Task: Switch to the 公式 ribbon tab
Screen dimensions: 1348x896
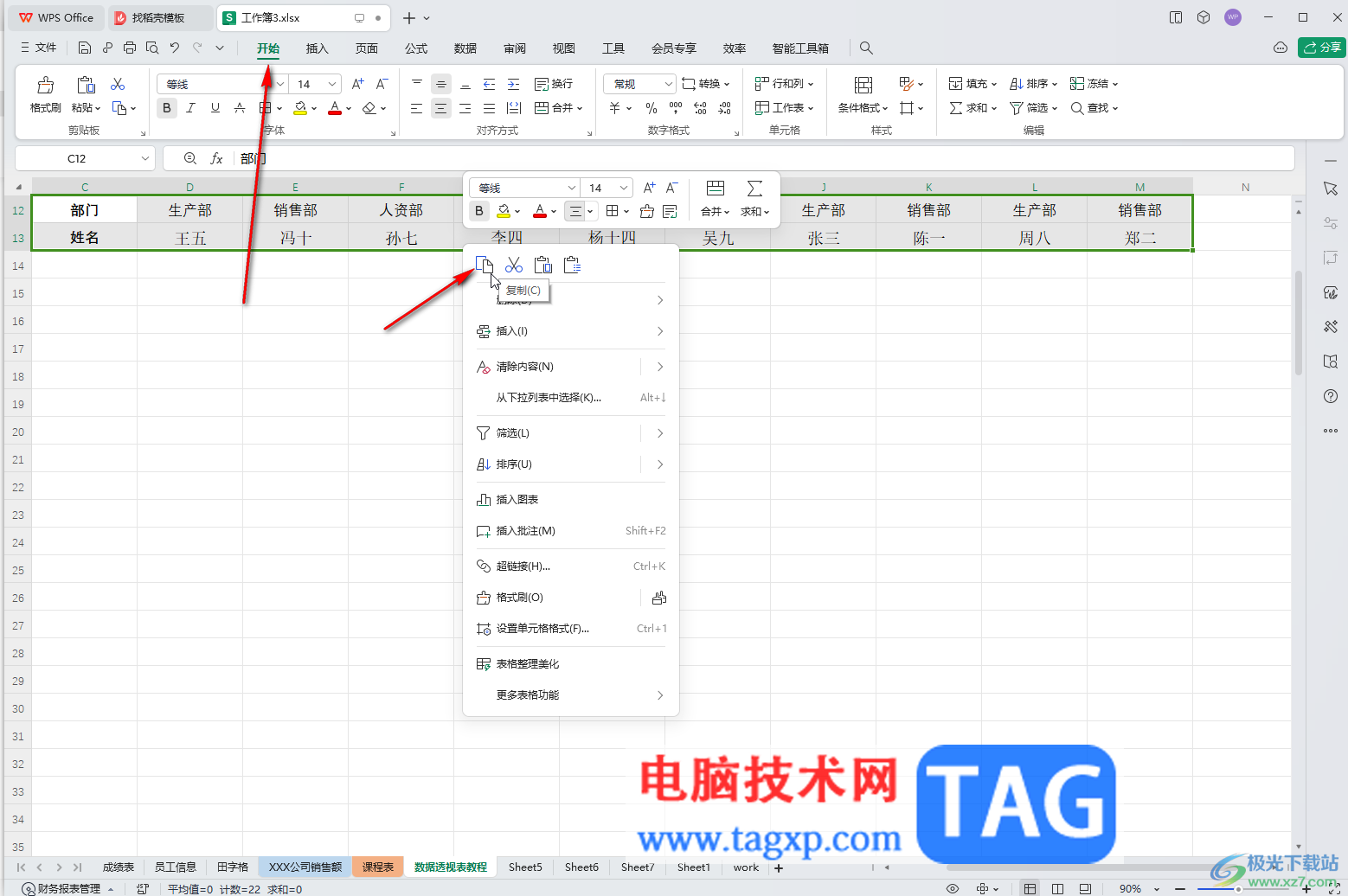Action: pyautogui.click(x=416, y=48)
